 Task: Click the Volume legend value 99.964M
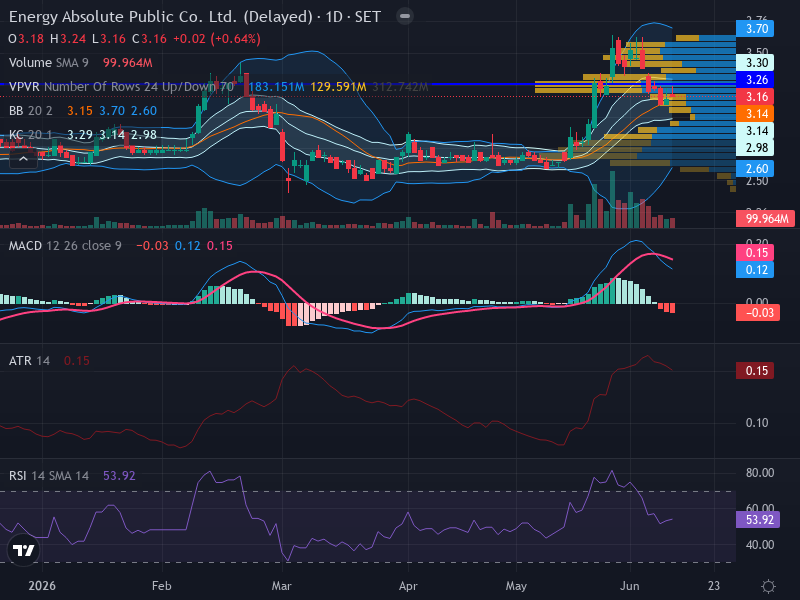[128, 63]
